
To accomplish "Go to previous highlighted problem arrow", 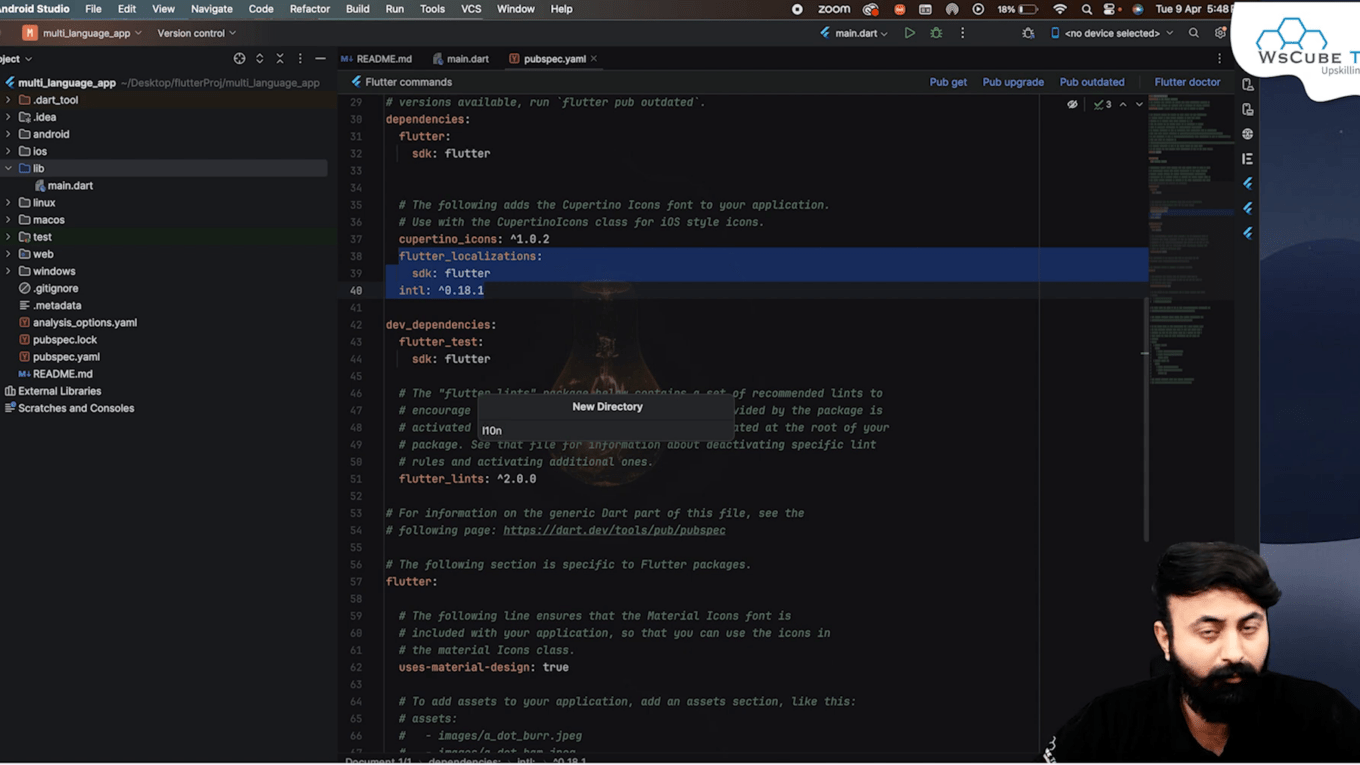I will [x=1123, y=104].
